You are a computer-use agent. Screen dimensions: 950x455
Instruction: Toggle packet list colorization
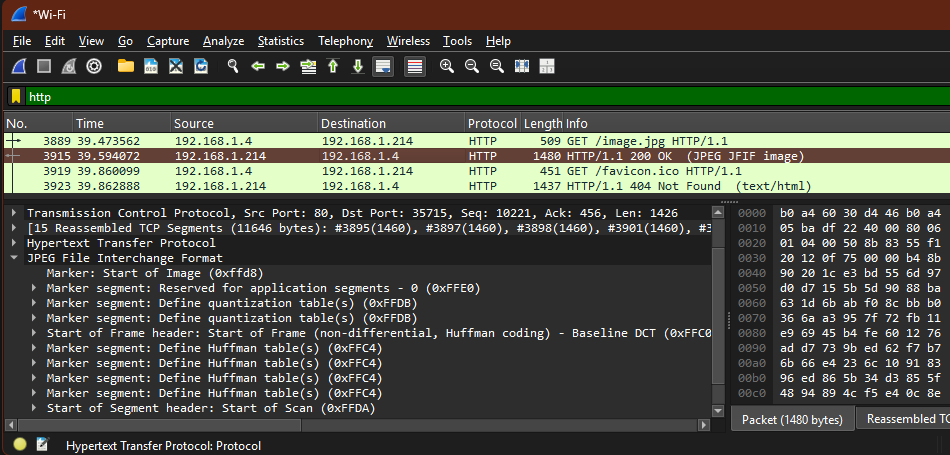coord(415,66)
